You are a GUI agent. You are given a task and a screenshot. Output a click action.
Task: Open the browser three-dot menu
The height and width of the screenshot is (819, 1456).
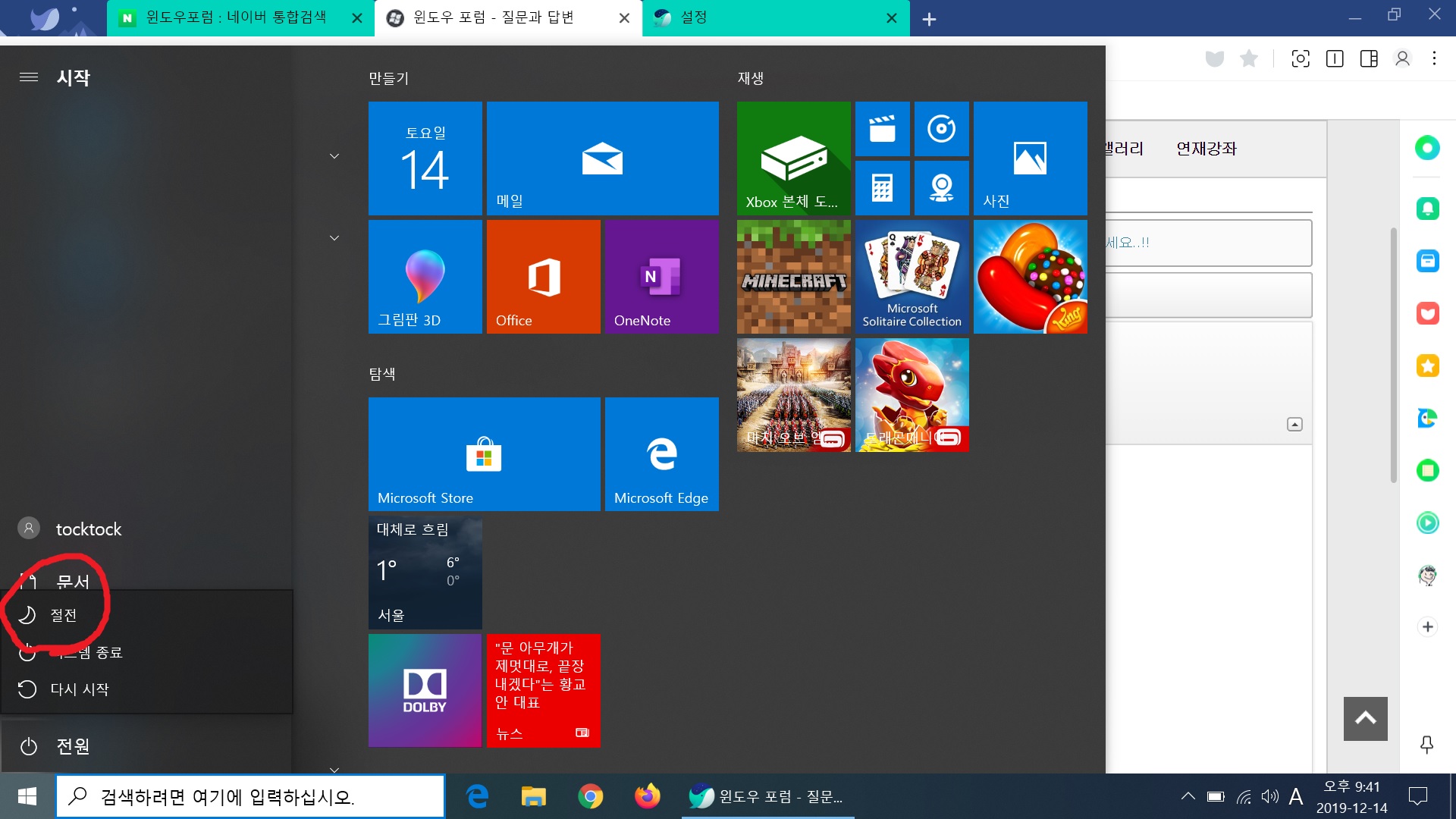[1434, 58]
